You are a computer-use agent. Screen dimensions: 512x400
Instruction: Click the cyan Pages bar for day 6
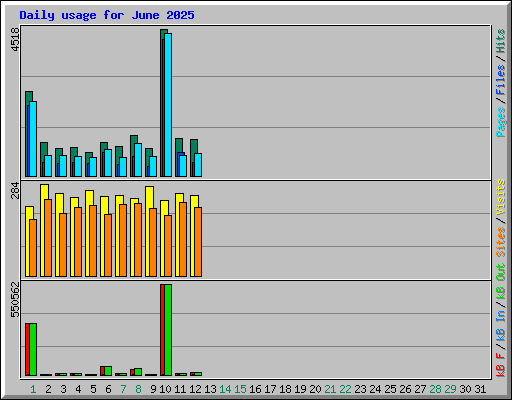(108, 163)
